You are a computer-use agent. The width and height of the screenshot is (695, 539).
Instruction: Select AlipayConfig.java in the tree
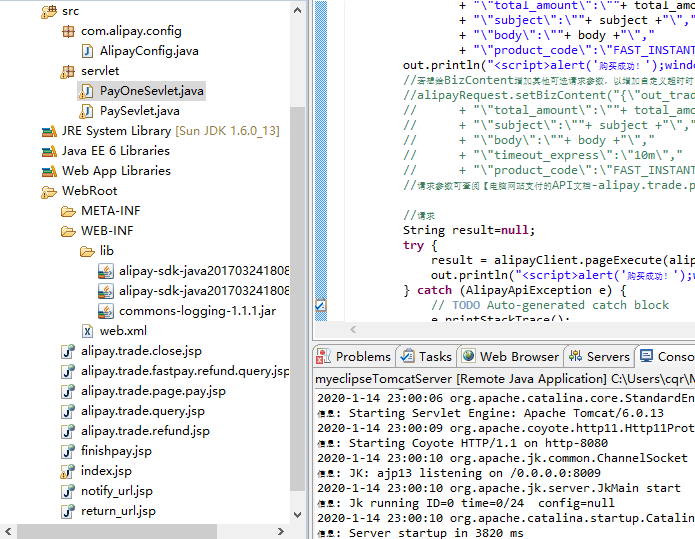(x=149, y=51)
